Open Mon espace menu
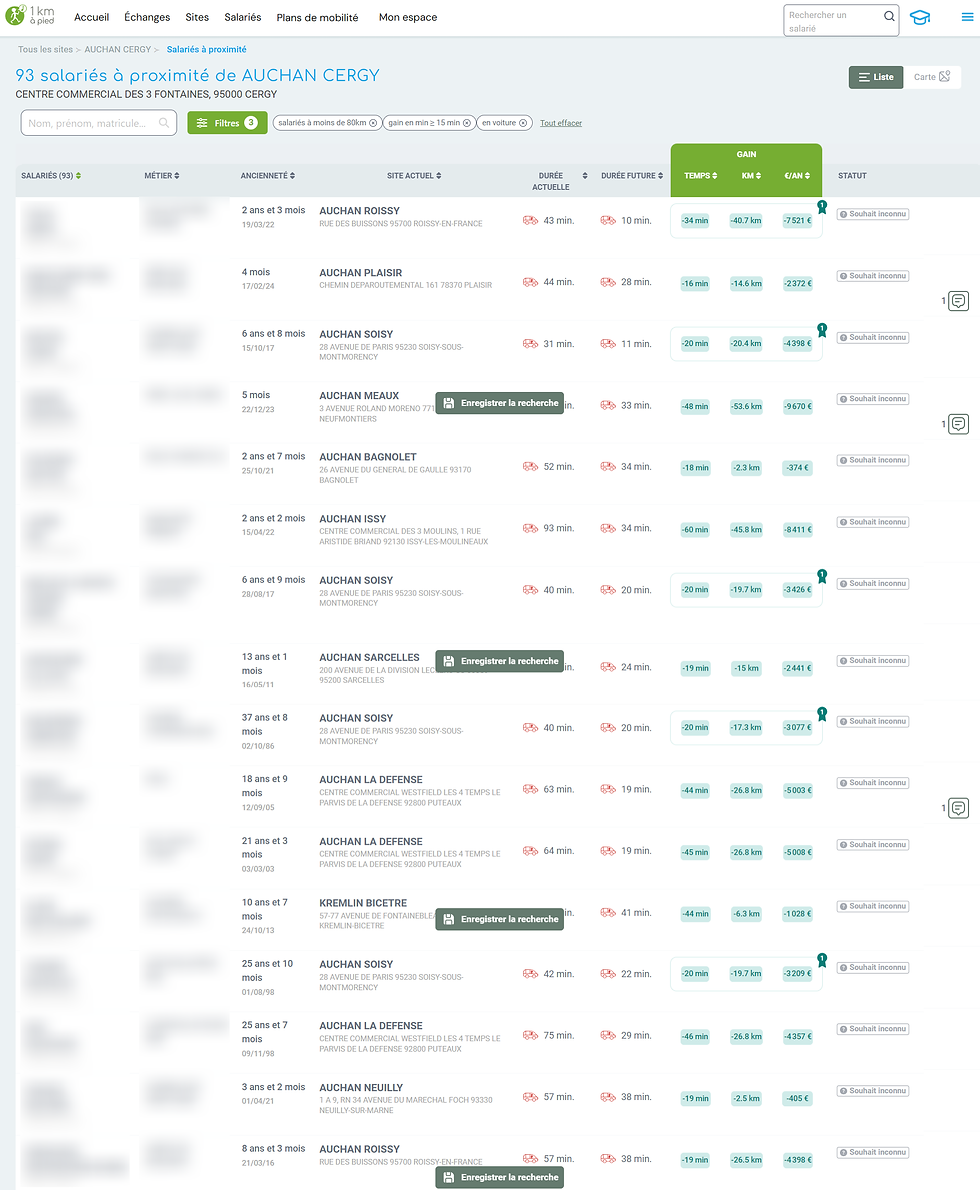This screenshot has height=1190, width=980. pyautogui.click(x=408, y=17)
